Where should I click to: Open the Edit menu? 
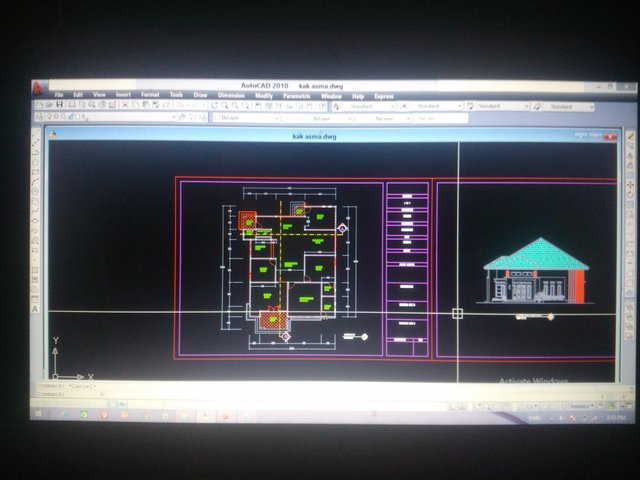pos(78,95)
